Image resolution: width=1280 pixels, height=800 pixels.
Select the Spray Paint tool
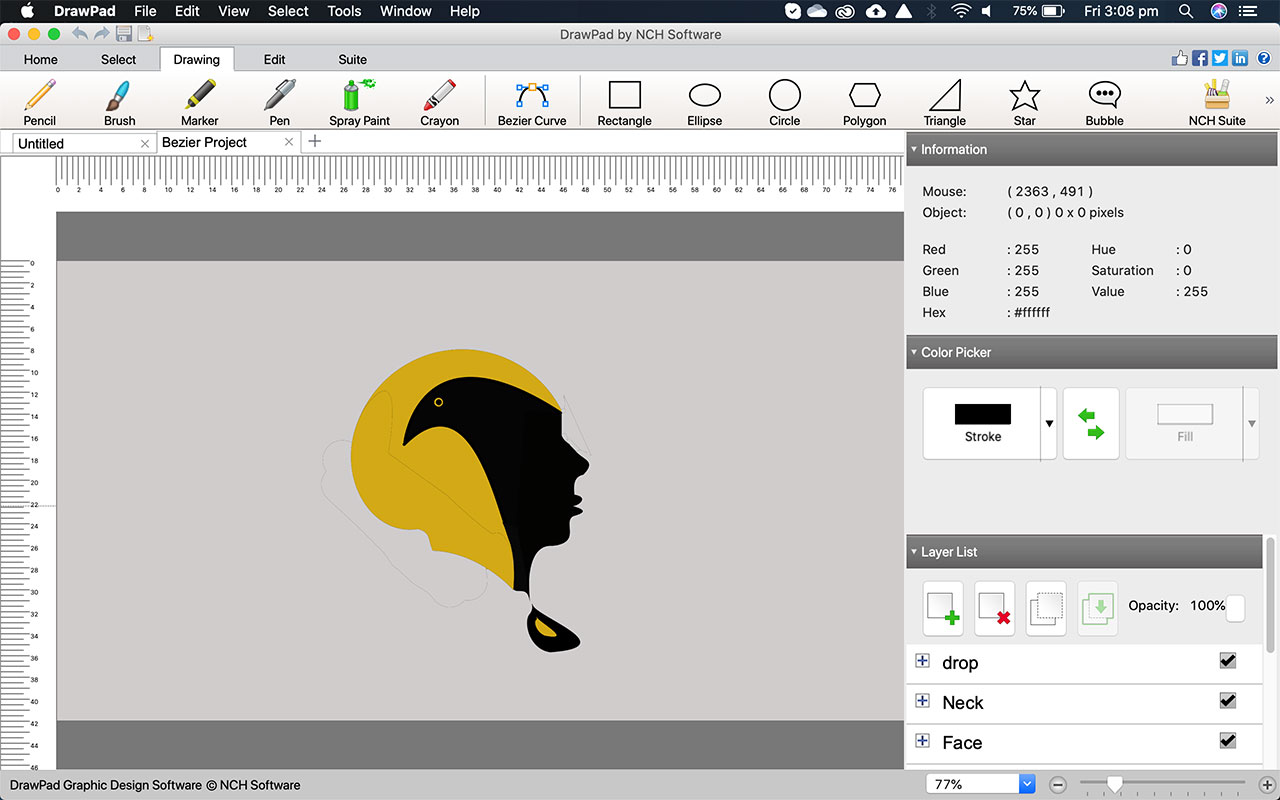point(359,103)
